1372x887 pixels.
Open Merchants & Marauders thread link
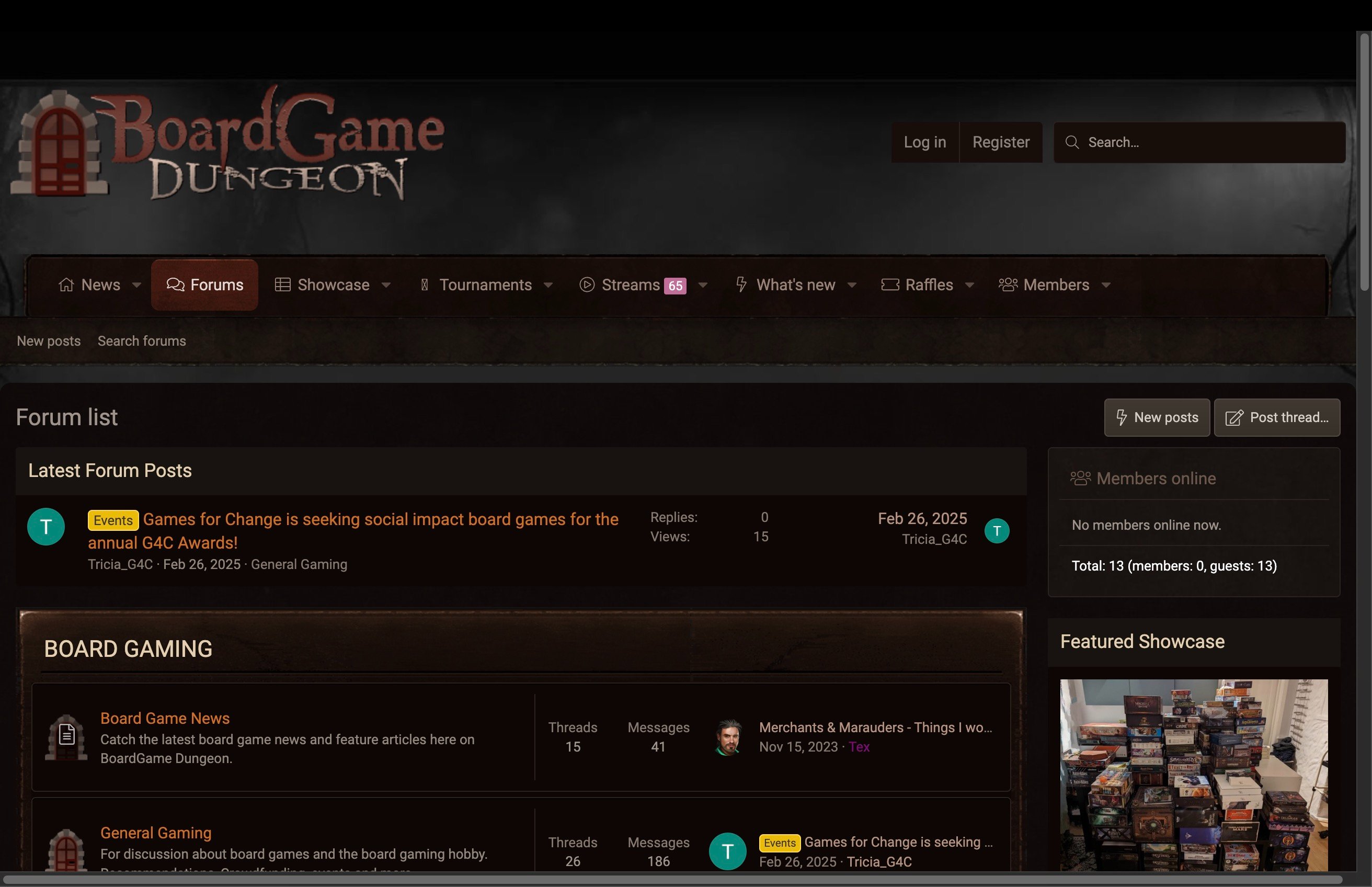point(875,727)
